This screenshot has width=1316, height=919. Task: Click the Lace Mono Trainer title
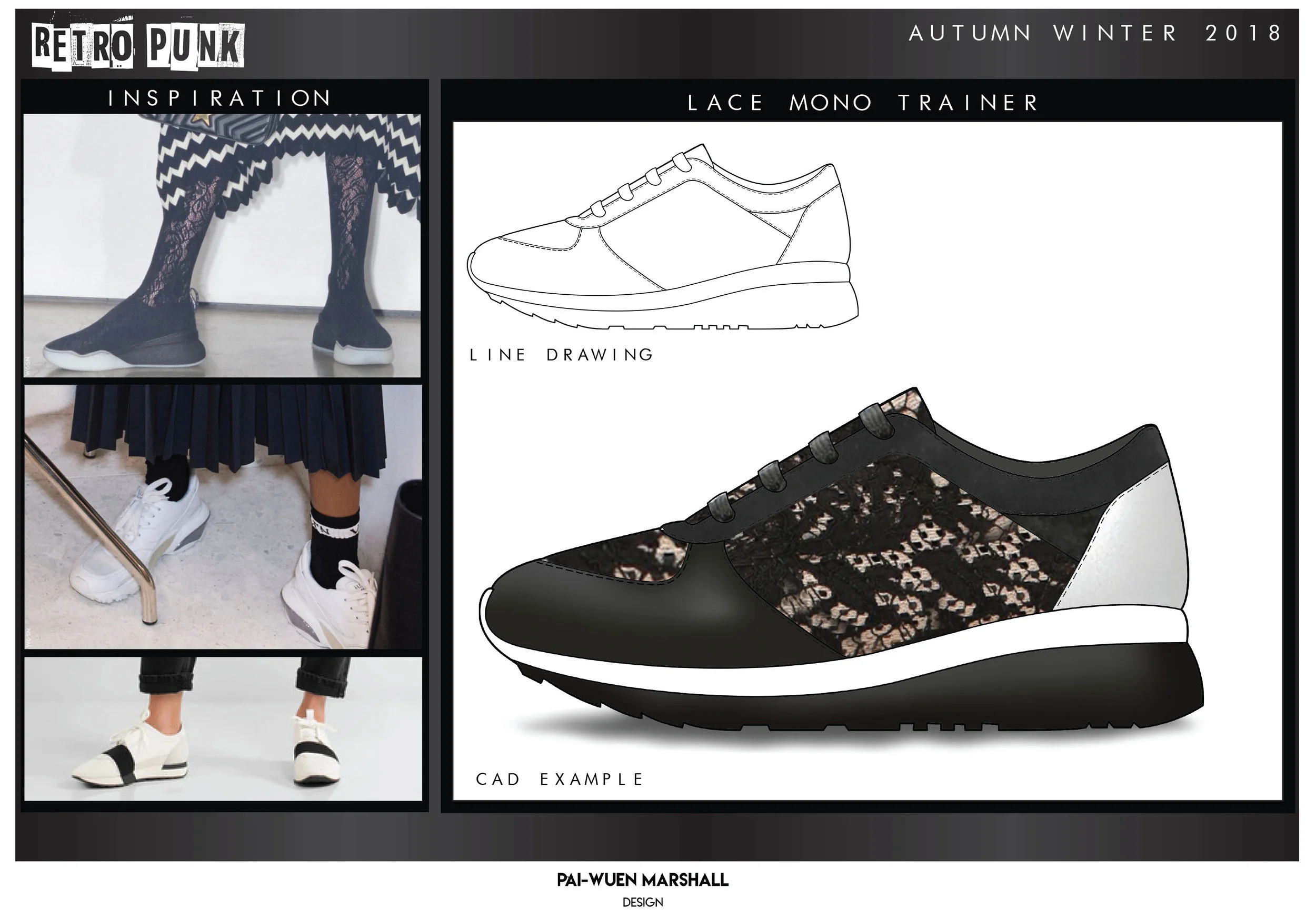click(863, 103)
